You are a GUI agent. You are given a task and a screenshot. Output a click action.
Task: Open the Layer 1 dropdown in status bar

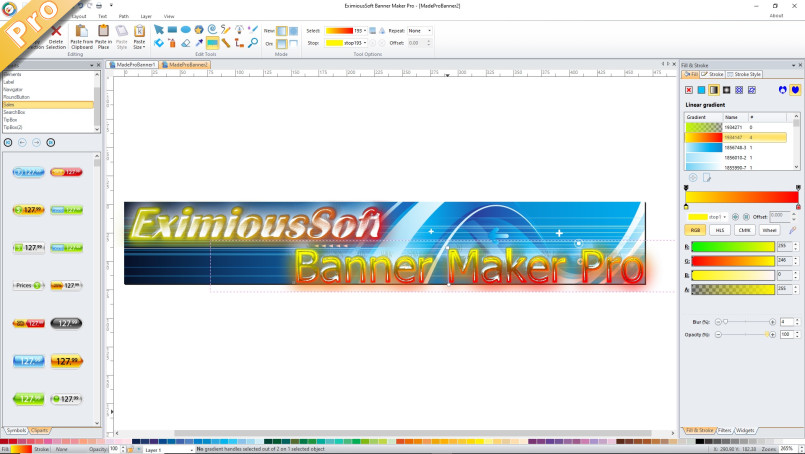[168, 449]
